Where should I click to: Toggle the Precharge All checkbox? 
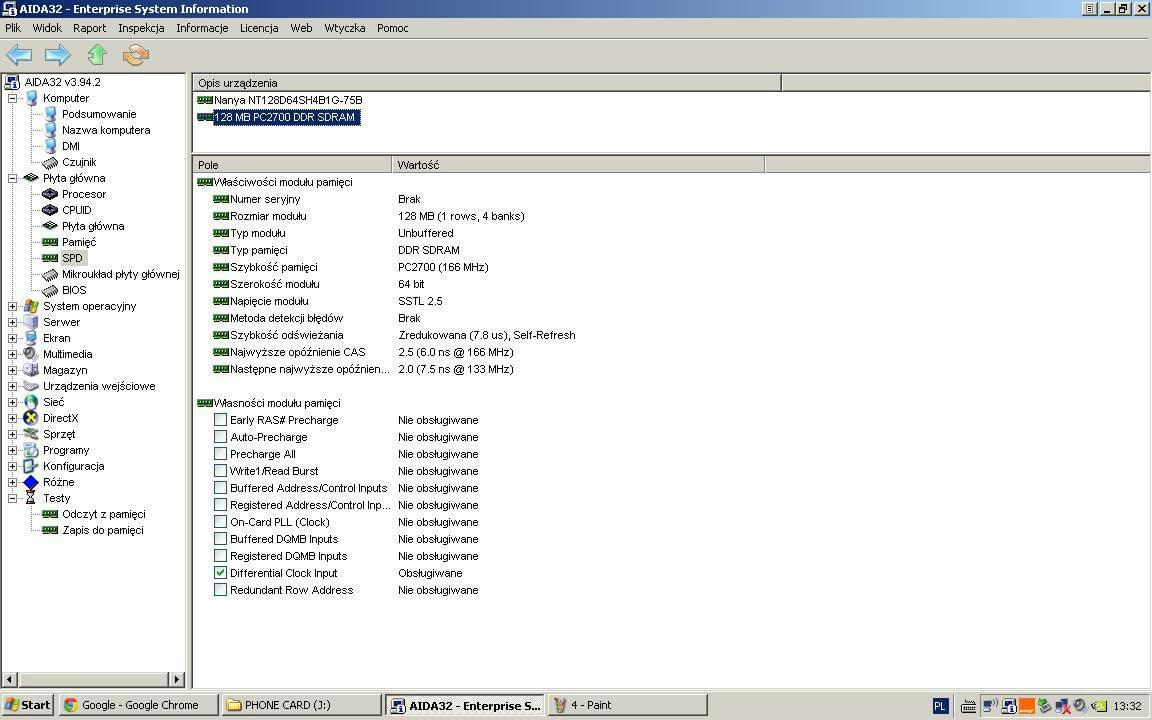(220, 453)
